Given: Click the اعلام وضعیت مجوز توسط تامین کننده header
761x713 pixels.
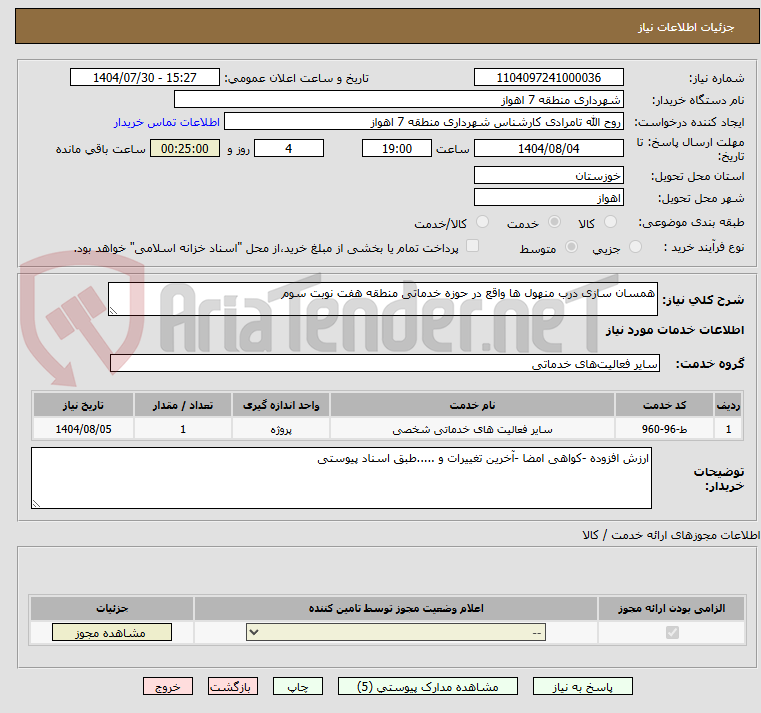Looking at the screenshot, I should (396, 608).
